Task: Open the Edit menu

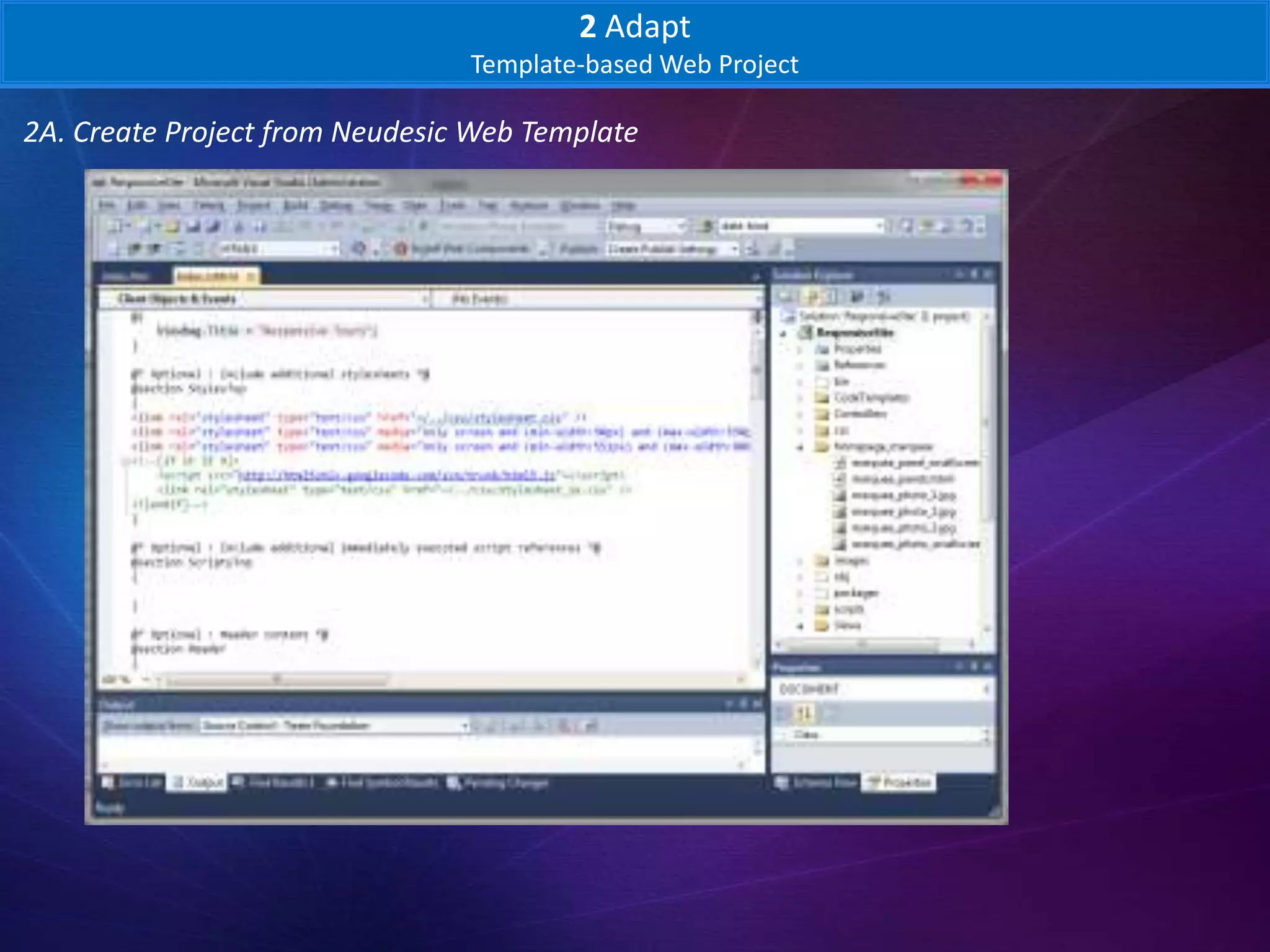Action: 136,205
